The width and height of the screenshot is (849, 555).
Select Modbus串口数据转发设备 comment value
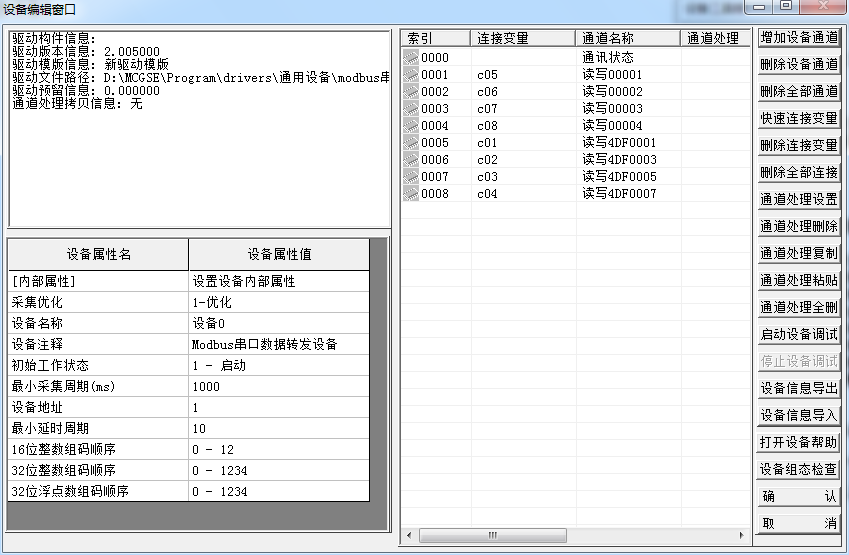pyautogui.click(x=279, y=344)
